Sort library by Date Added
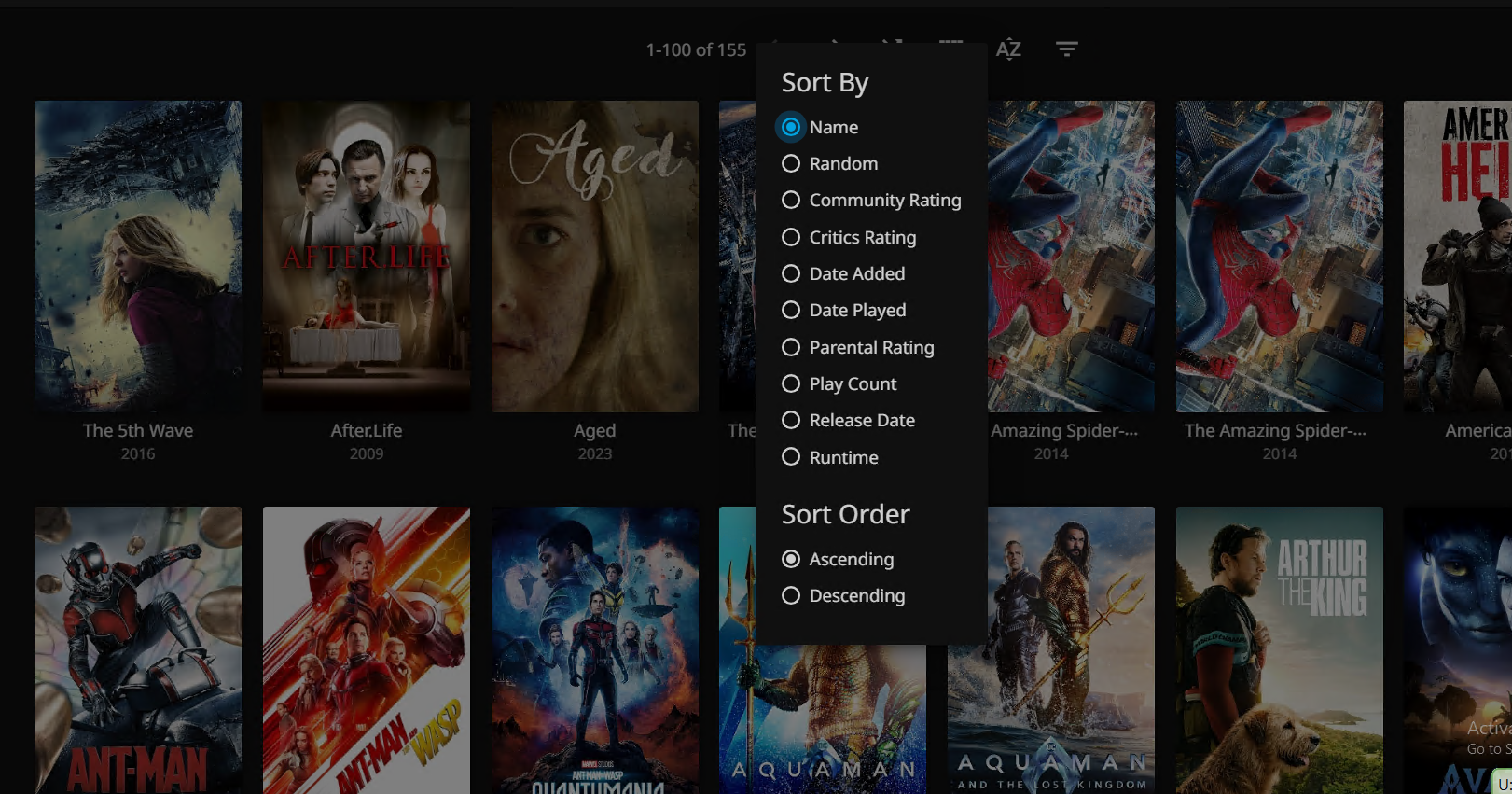 click(791, 273)
